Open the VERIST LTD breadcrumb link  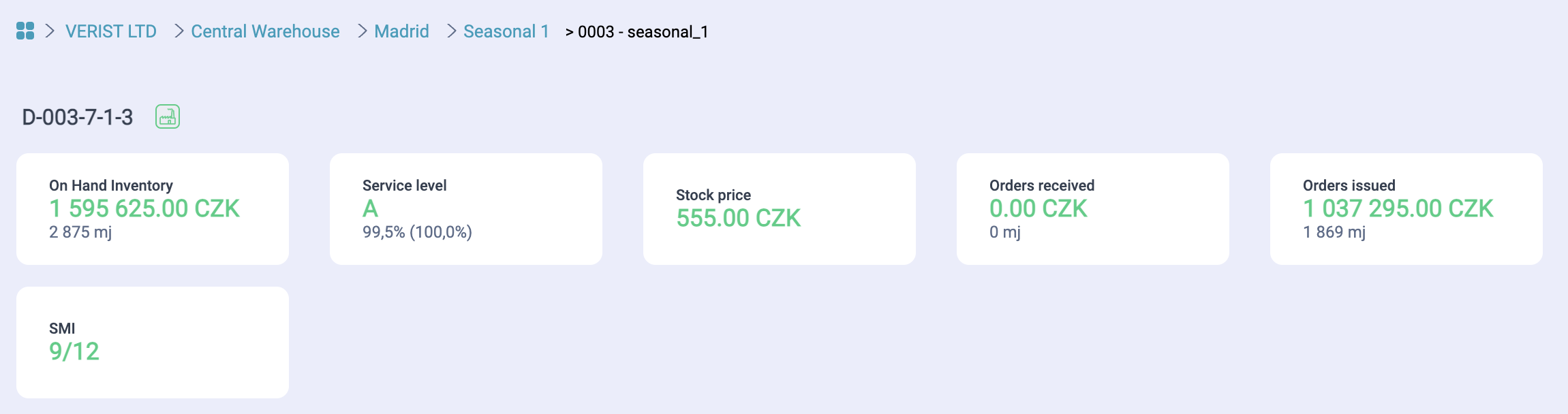click(x=111, y=31)
